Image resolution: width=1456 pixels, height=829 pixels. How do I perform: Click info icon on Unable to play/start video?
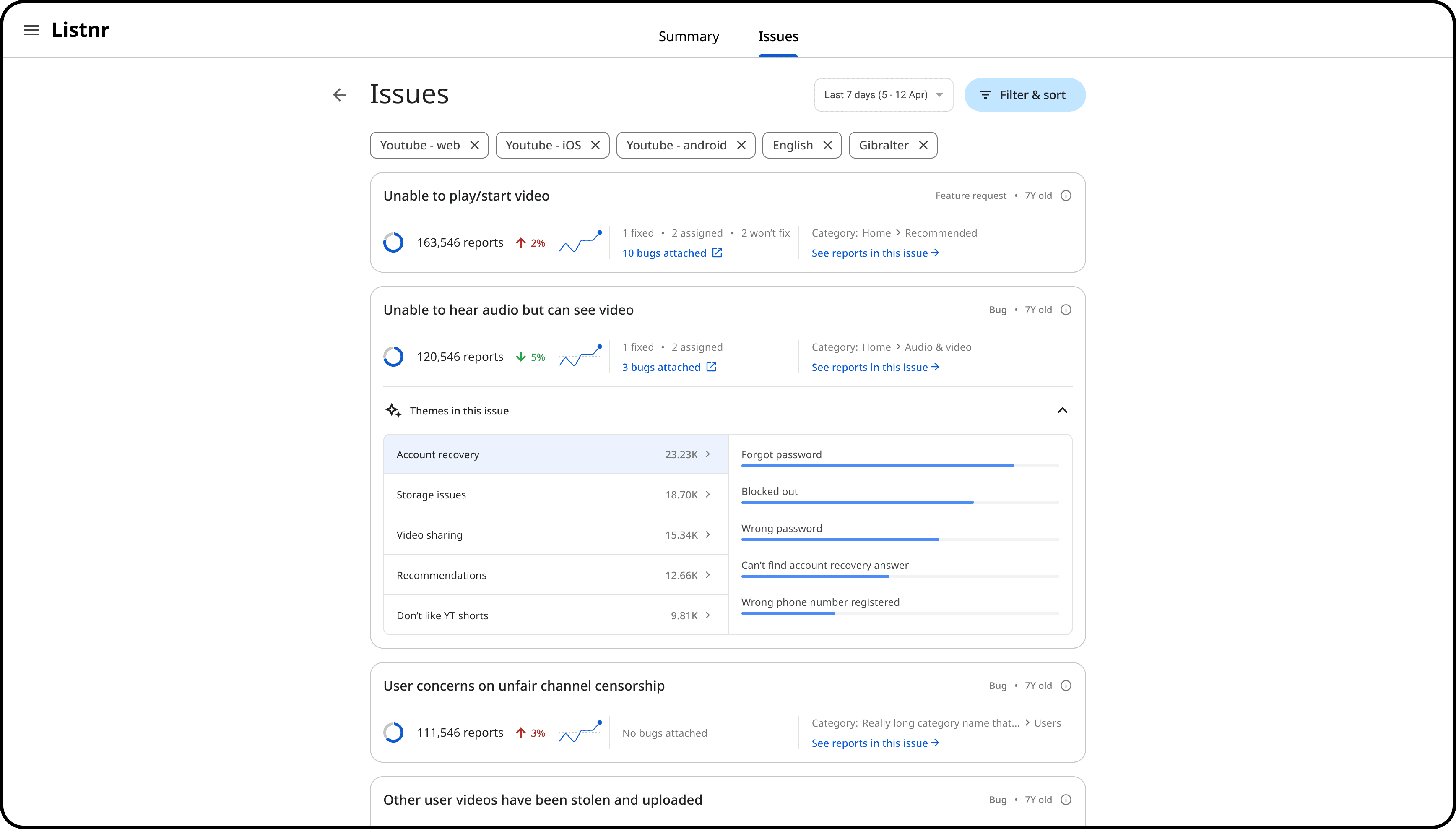point(1066,196)
